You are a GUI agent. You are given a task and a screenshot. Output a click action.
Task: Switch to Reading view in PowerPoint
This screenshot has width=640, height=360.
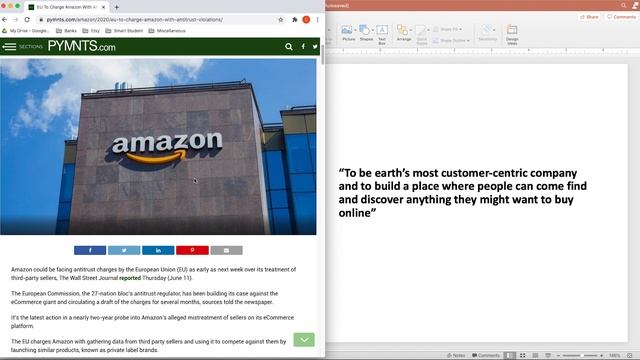click(535, 356)
